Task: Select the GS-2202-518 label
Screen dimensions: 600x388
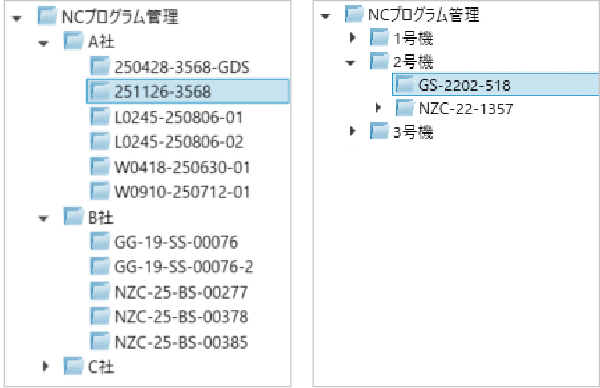Action: click(x=465, y=85)
